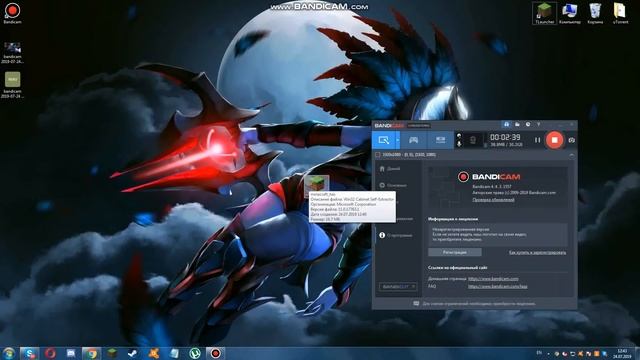Pause the Bandicam recording
The width and height of the screenshot is (640, 360).
(537, 140)
